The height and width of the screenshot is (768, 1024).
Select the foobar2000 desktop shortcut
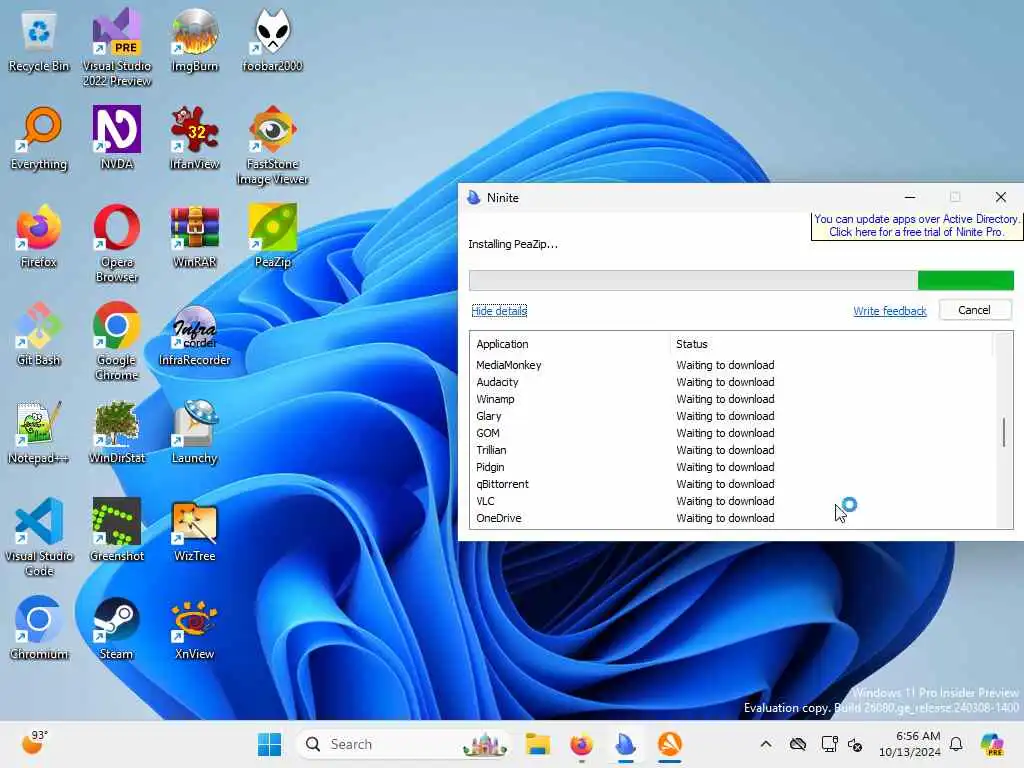tap(272, 40)
